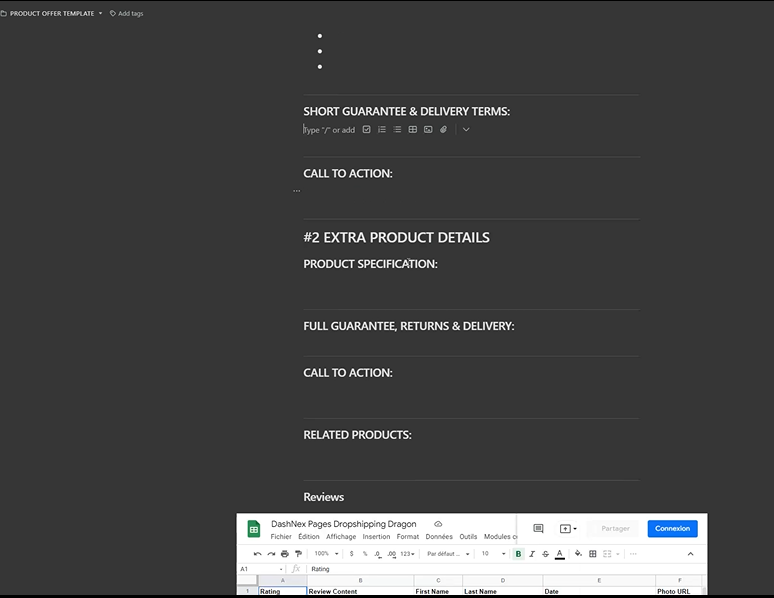Insert a table from the inline toolbar
The height and width of the screenshot is (598, 774).
point(413,129)
